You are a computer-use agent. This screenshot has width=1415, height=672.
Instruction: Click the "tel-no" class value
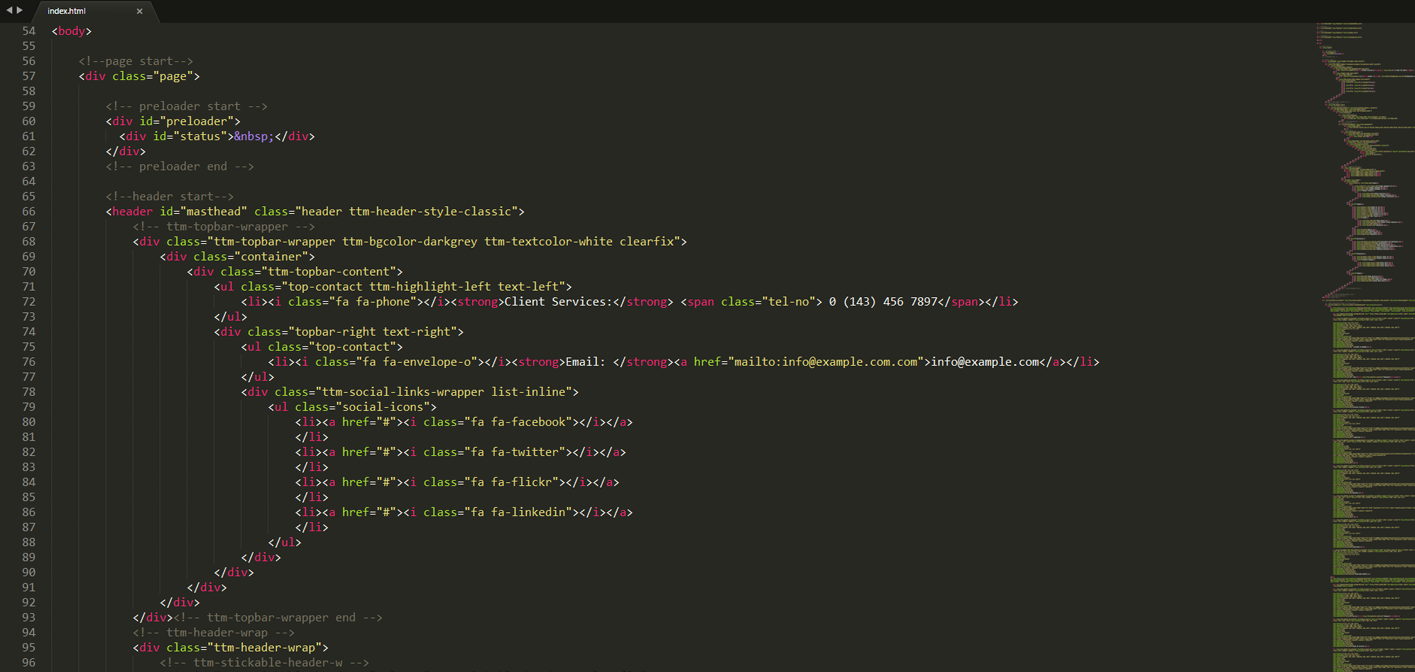789,301
